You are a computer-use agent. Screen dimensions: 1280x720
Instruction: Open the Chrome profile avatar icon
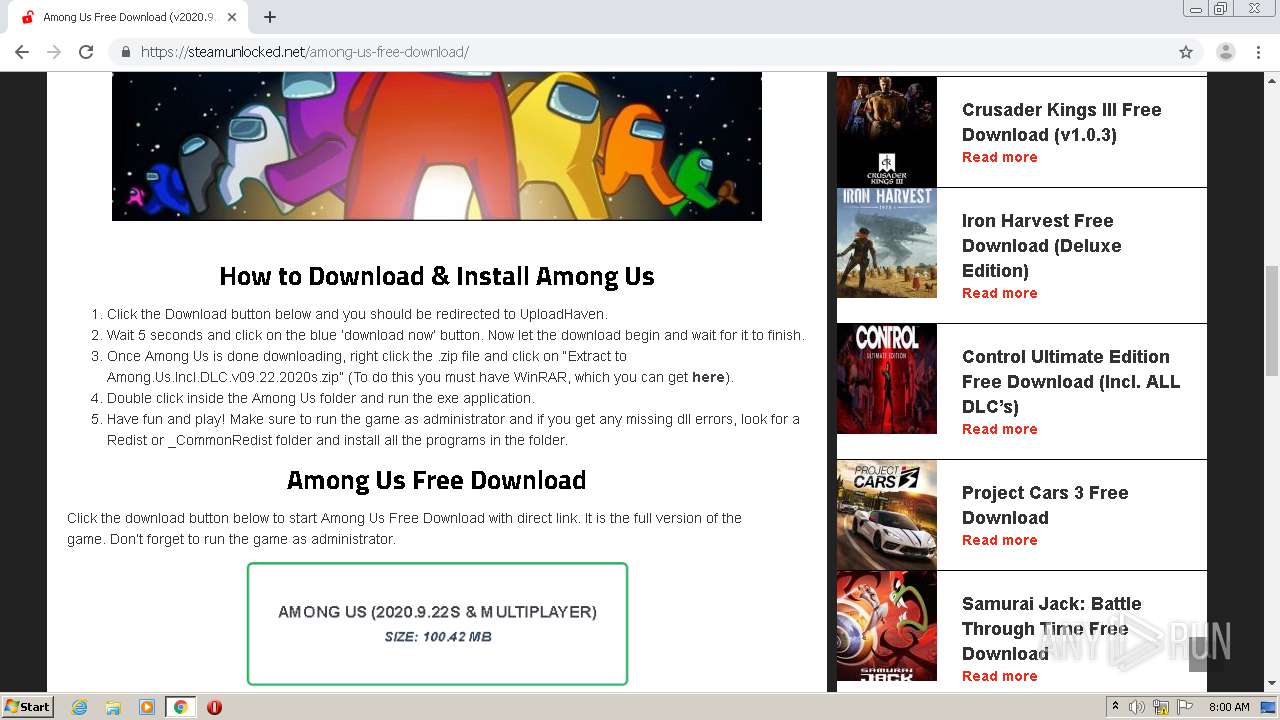[1226, 52]
